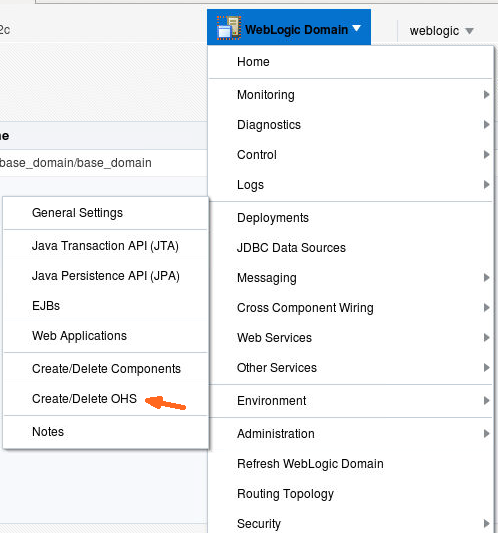Select JDBC Data Sources
This screenshot has height=533, width=498.
pyautogui.click(x=291, y=248)
